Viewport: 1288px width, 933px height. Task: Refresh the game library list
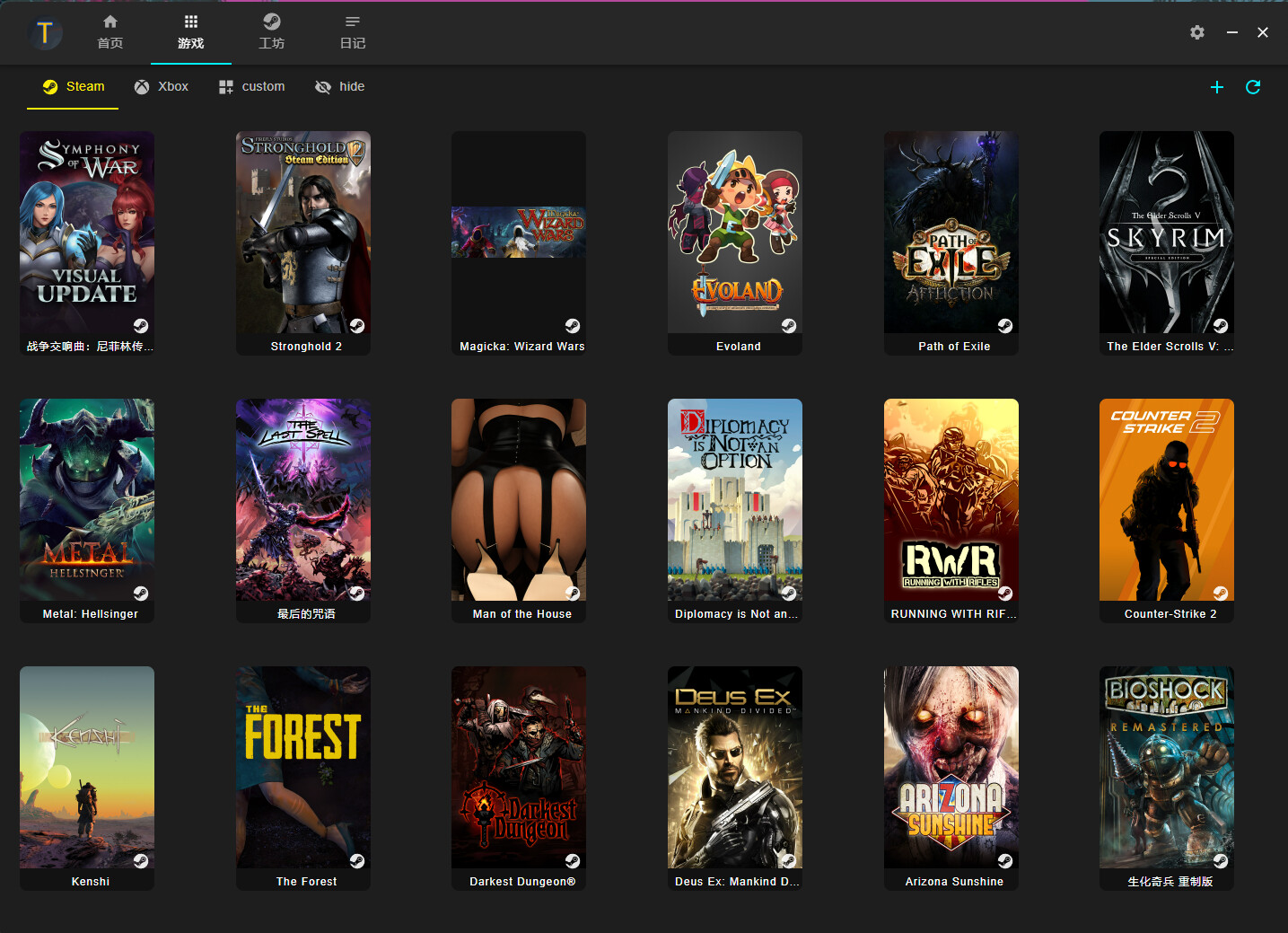tap(1253, 87)
